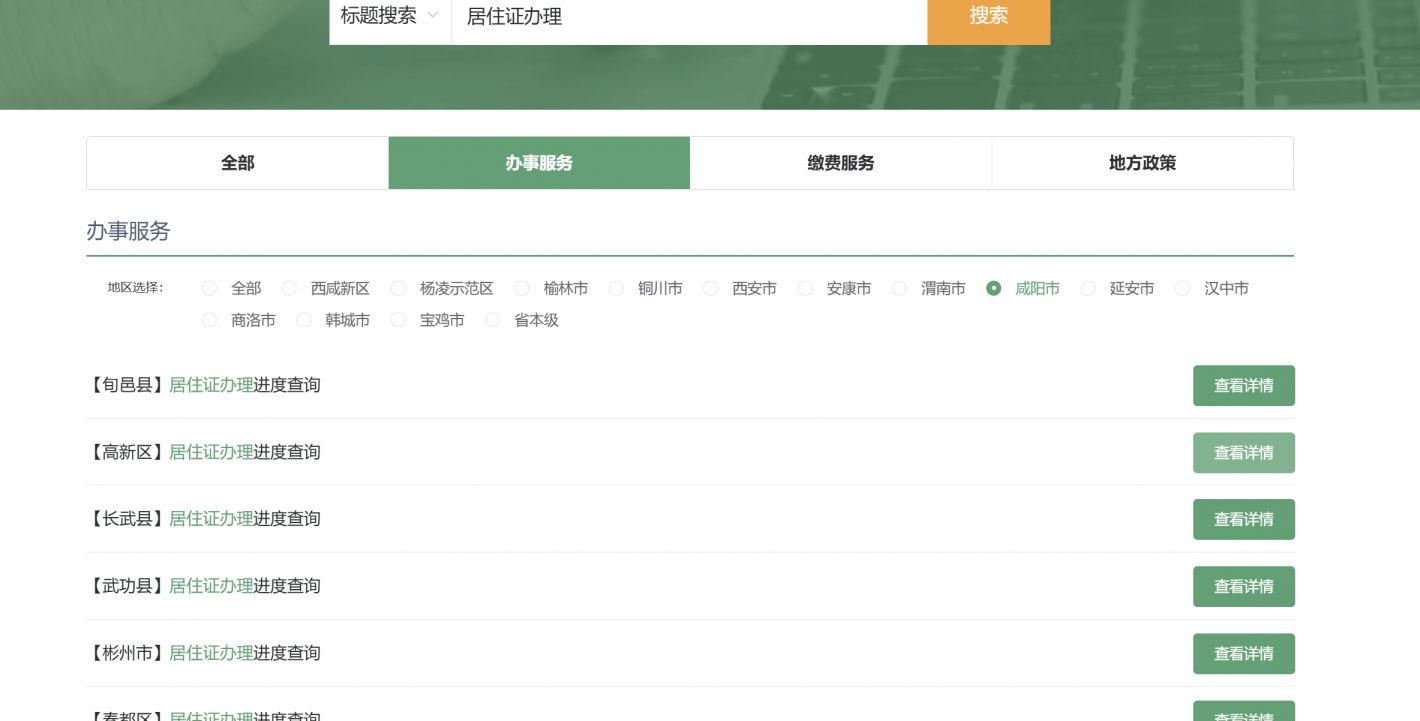1420x721 pixels.
Task: Click the search input field with 居住证办理
Action: point(688,17)
